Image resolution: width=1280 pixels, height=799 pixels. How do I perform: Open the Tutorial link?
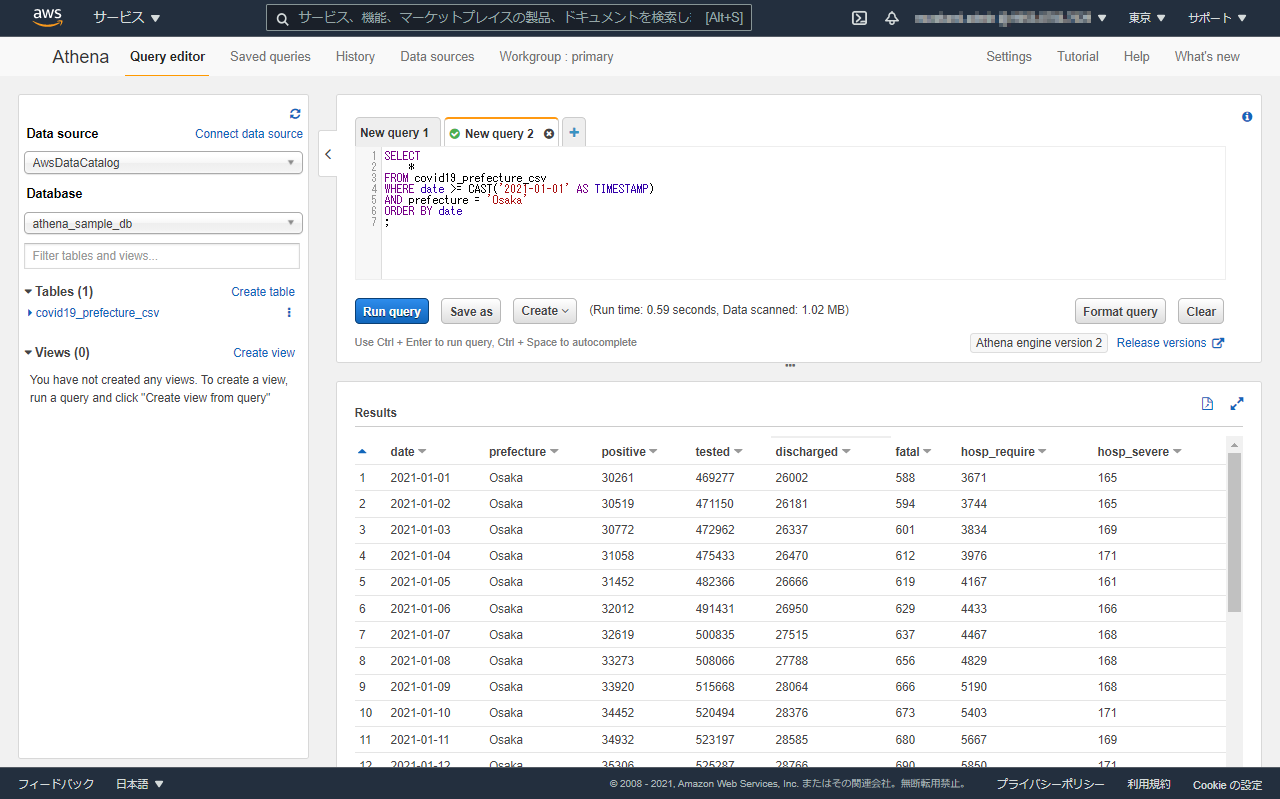(1078, 57)
